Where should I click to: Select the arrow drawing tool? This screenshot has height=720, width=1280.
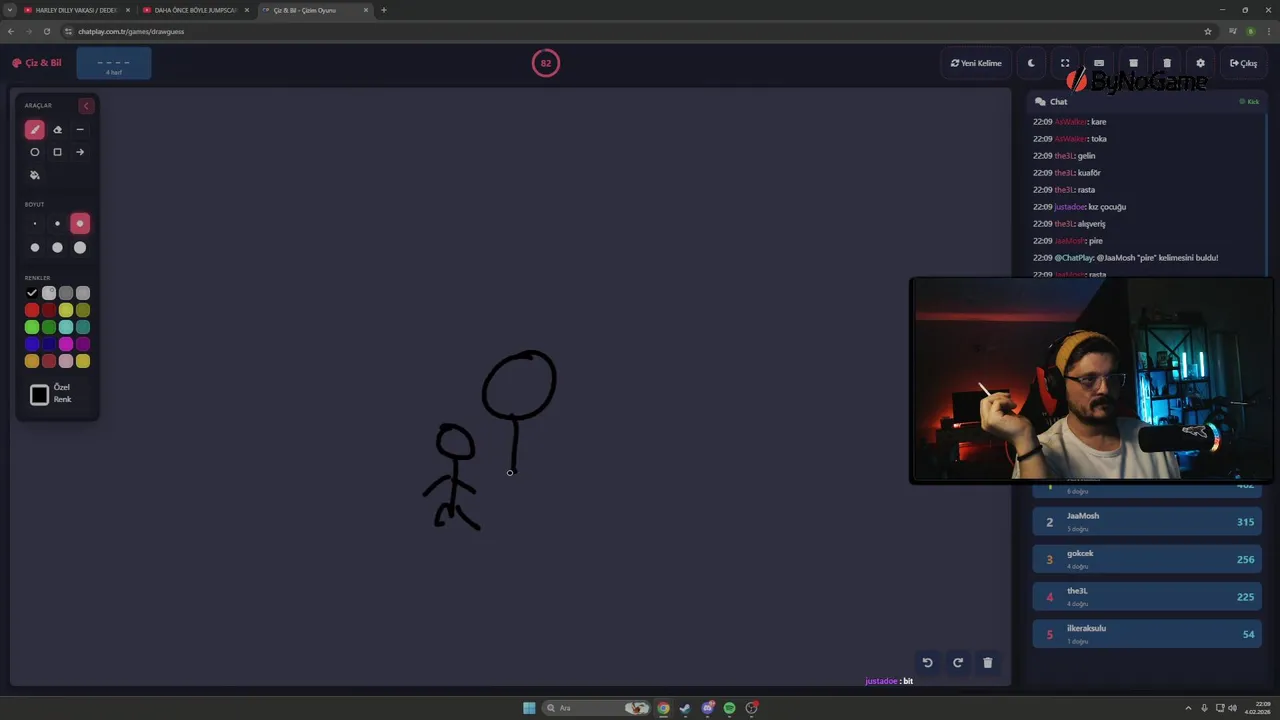(x=80, y=152)
